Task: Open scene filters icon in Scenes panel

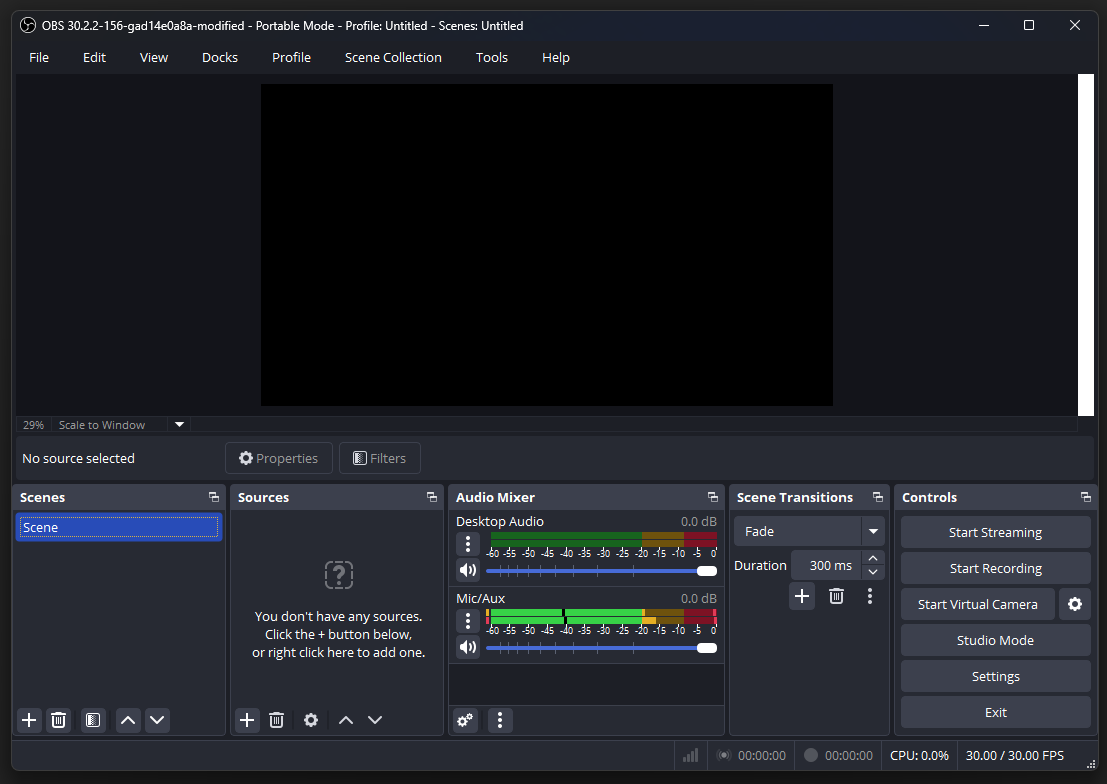Action: tap(93, 720)
